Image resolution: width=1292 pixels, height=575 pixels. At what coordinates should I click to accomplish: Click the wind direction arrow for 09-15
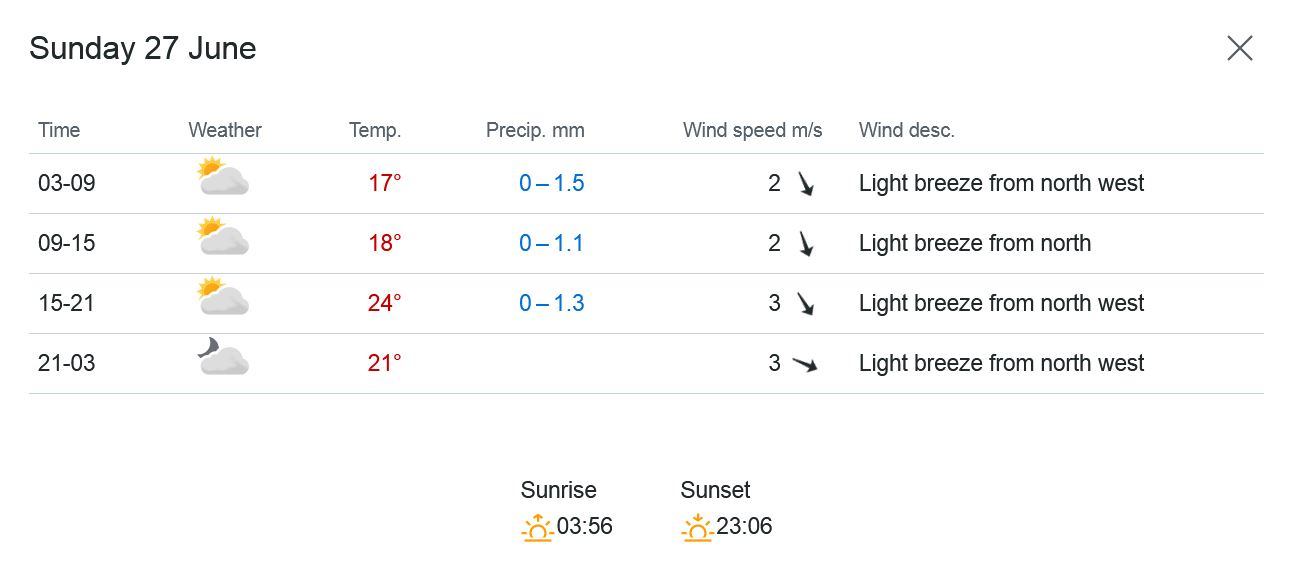point(805,244)
